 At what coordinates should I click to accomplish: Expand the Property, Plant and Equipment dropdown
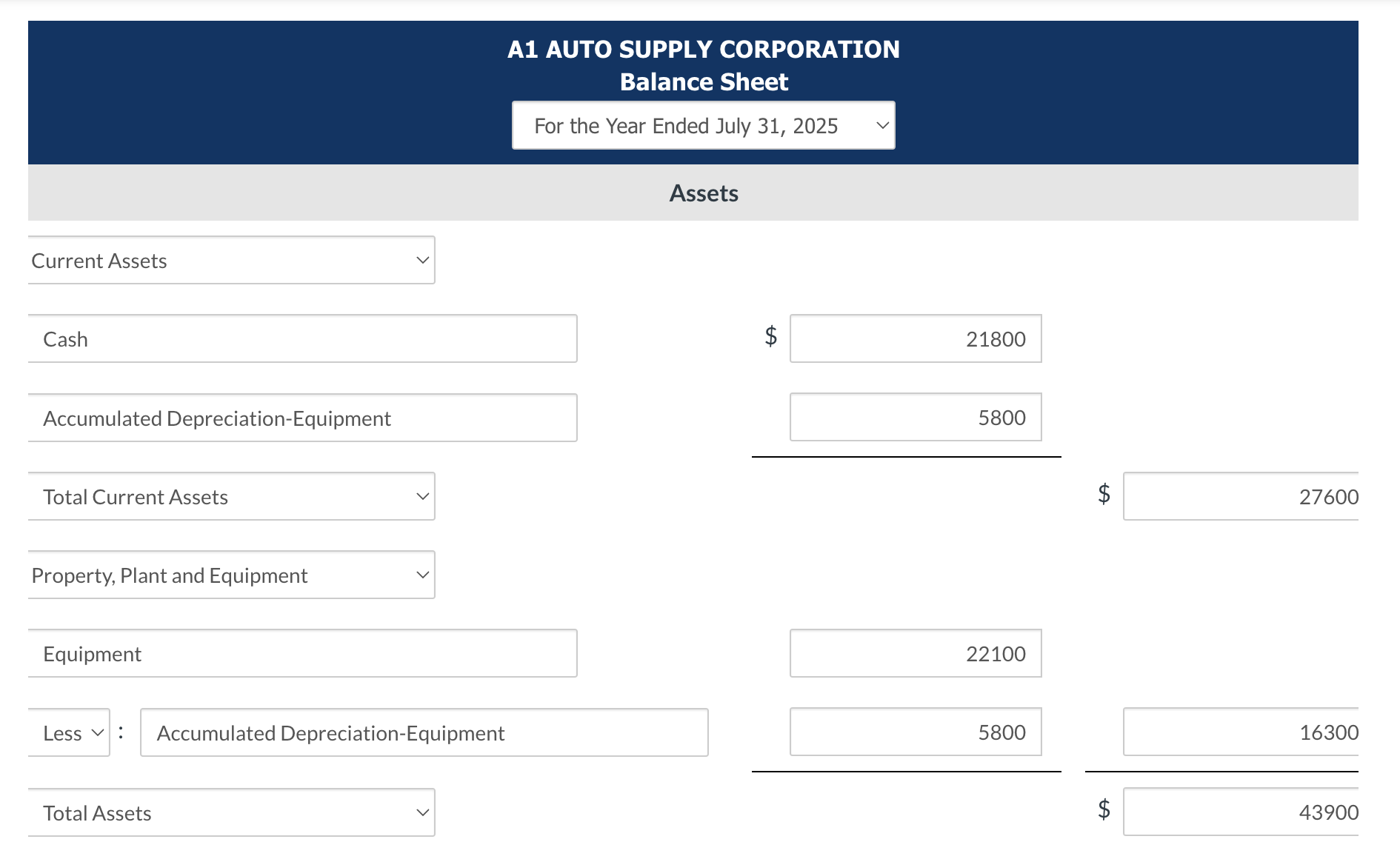pos(231,575)
